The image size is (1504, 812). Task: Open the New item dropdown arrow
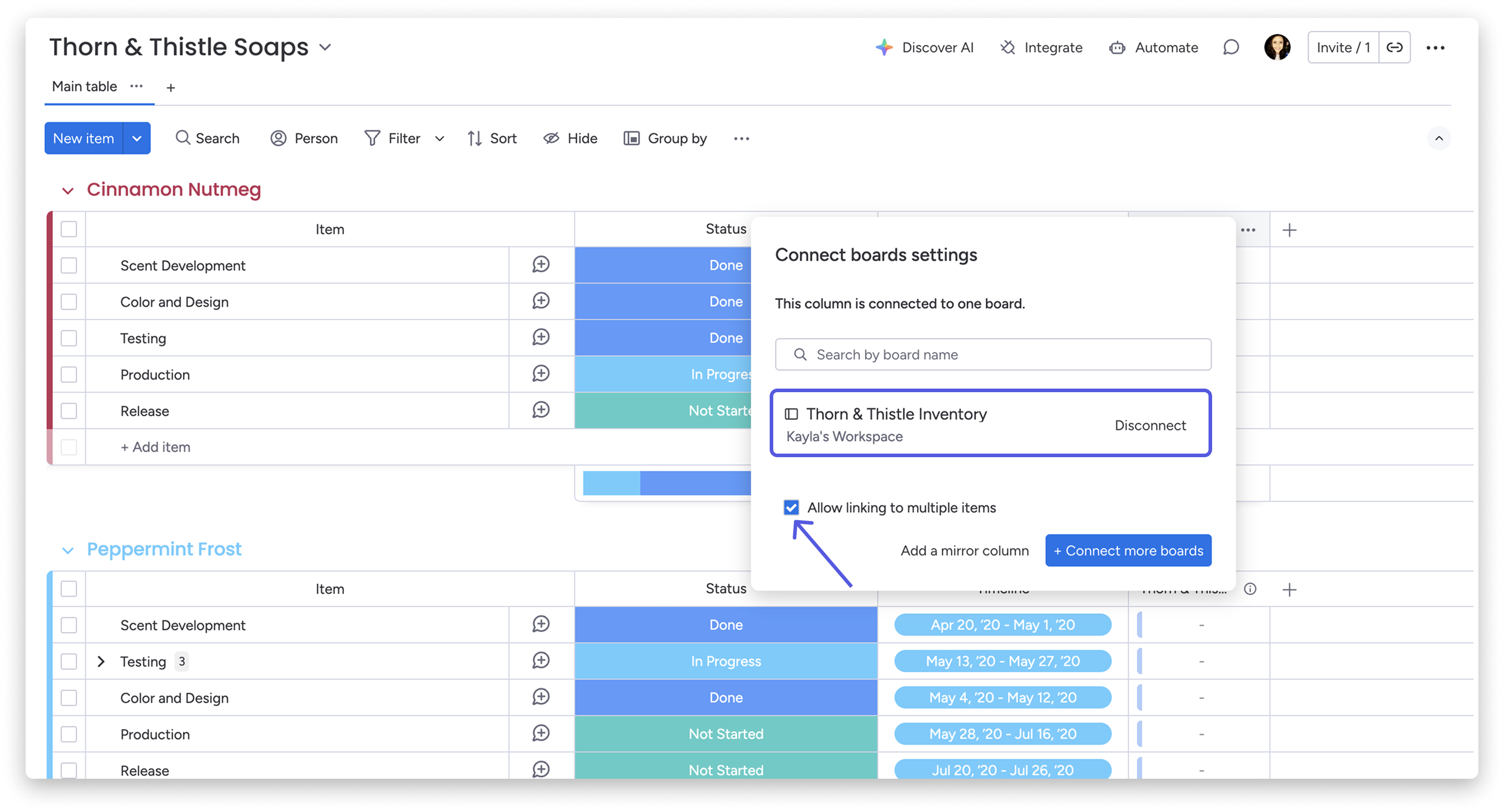(137, 138)
